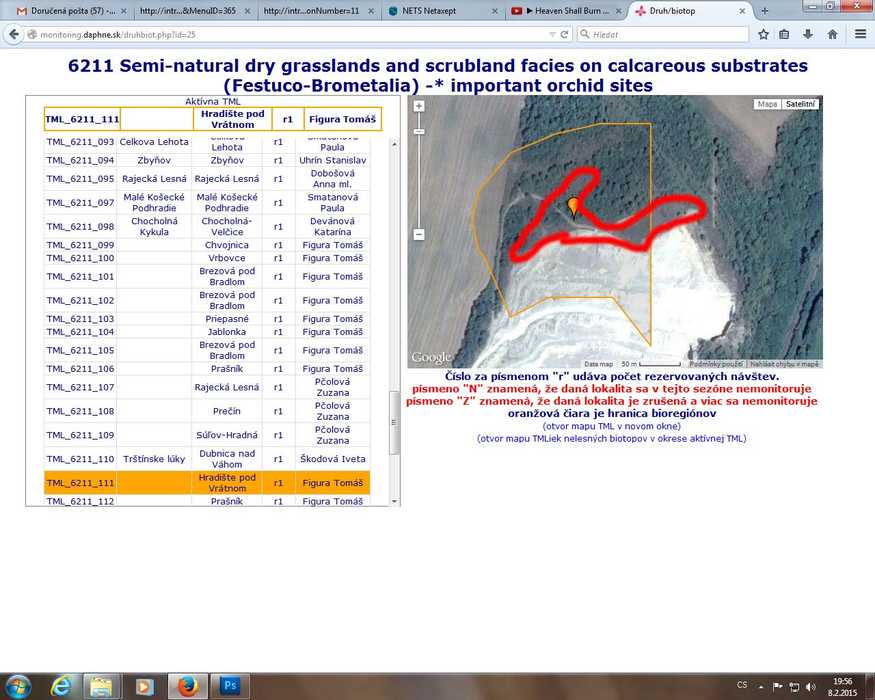Viewport: 875px width, 700px height.
Task: Go to the Firefox home page
Action: click(x=832, y=34)
